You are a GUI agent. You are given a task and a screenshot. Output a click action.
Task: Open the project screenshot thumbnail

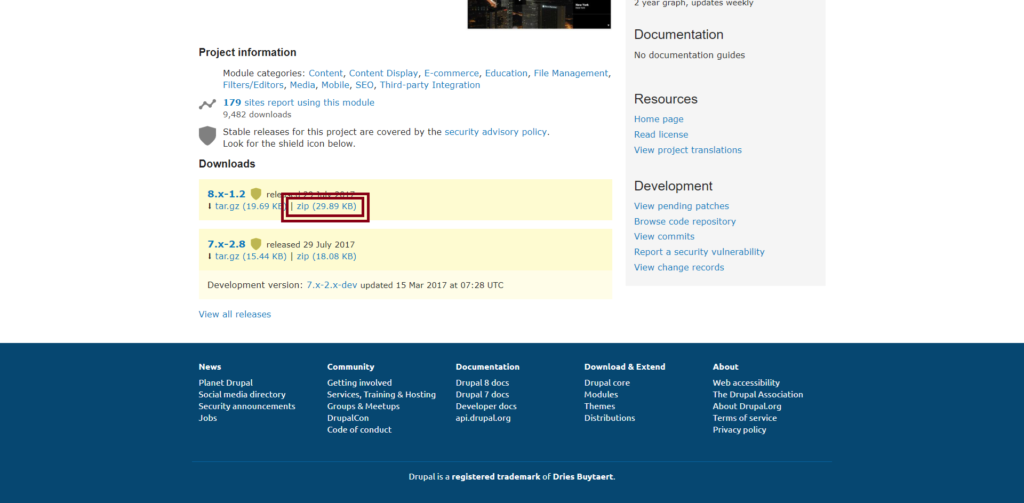539,14
